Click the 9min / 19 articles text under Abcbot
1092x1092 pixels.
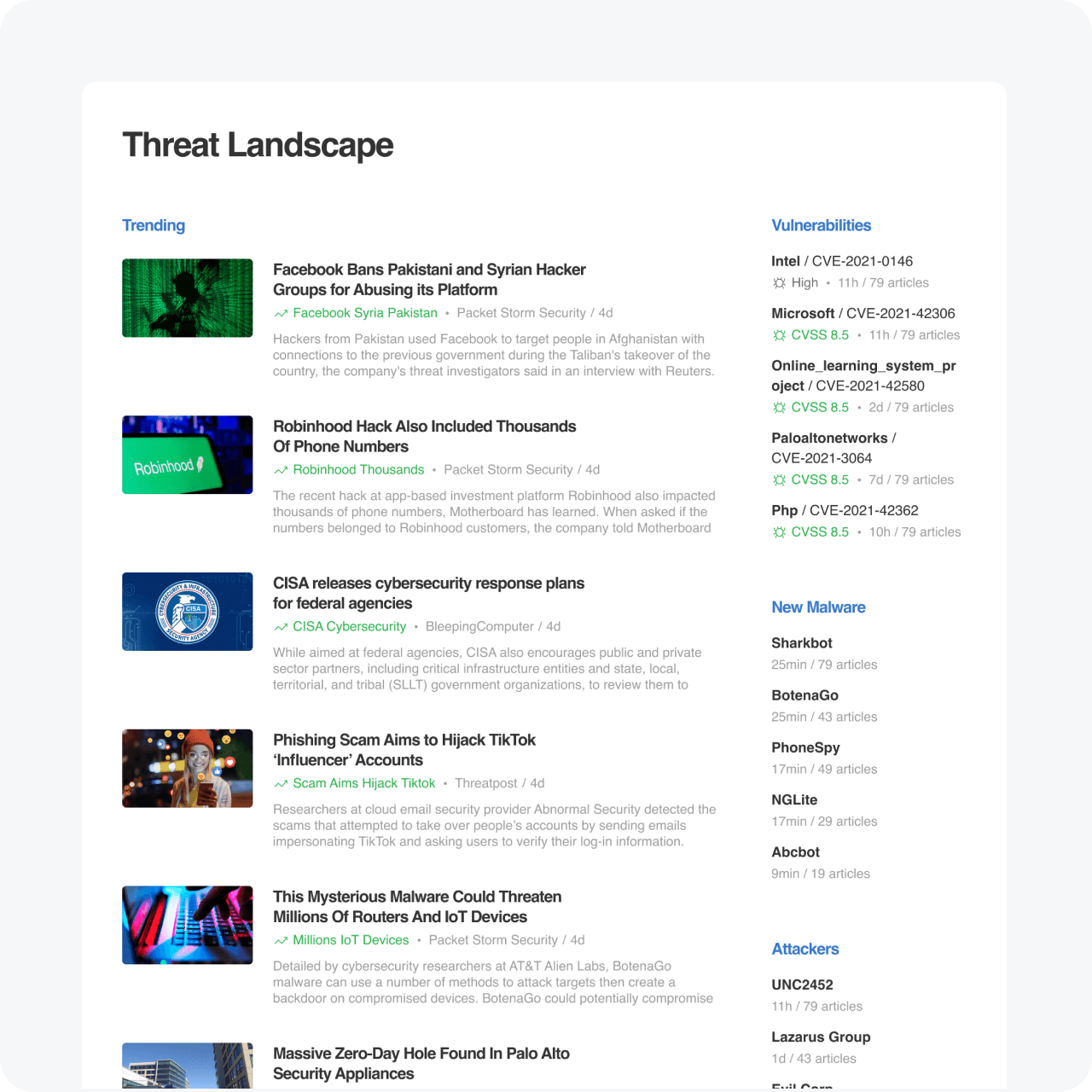[821, 874]
